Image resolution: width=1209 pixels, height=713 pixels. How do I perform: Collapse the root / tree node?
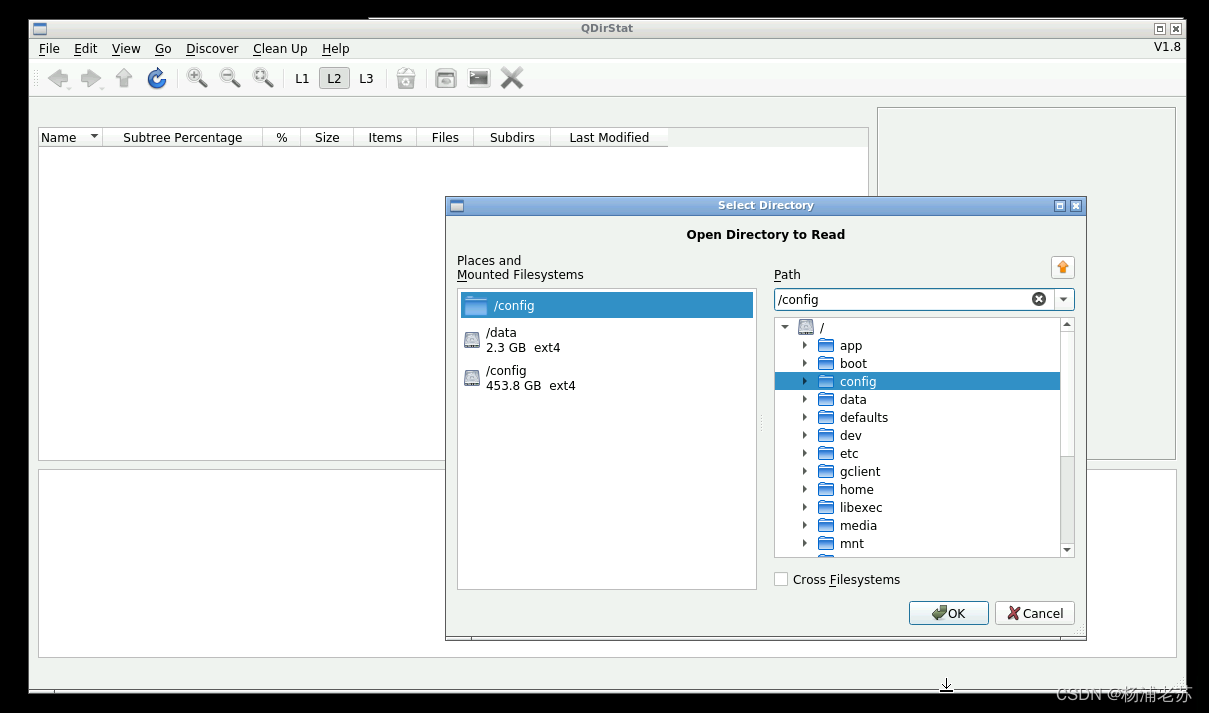785,327
